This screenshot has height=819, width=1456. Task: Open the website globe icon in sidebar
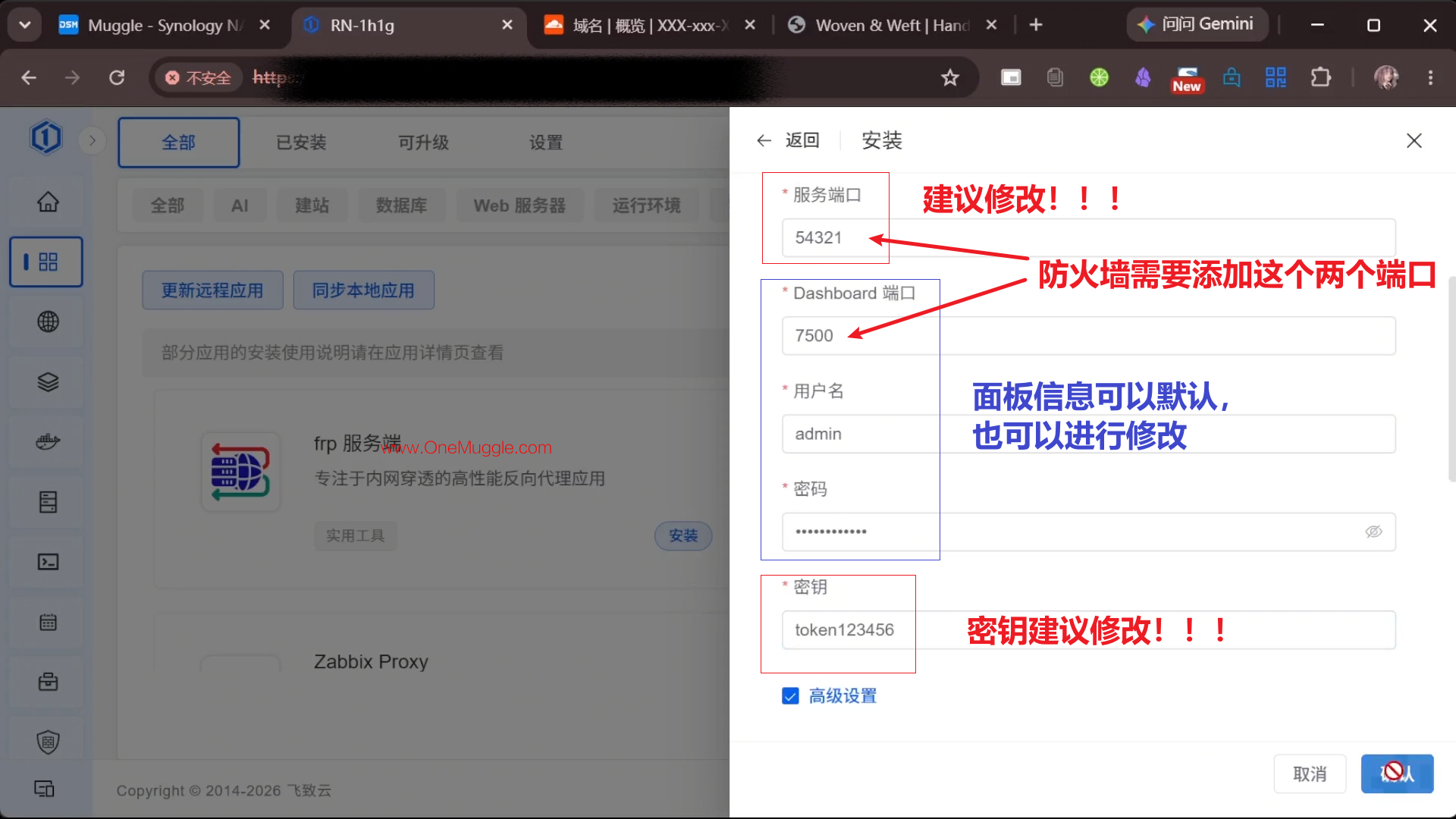[48, 322]
